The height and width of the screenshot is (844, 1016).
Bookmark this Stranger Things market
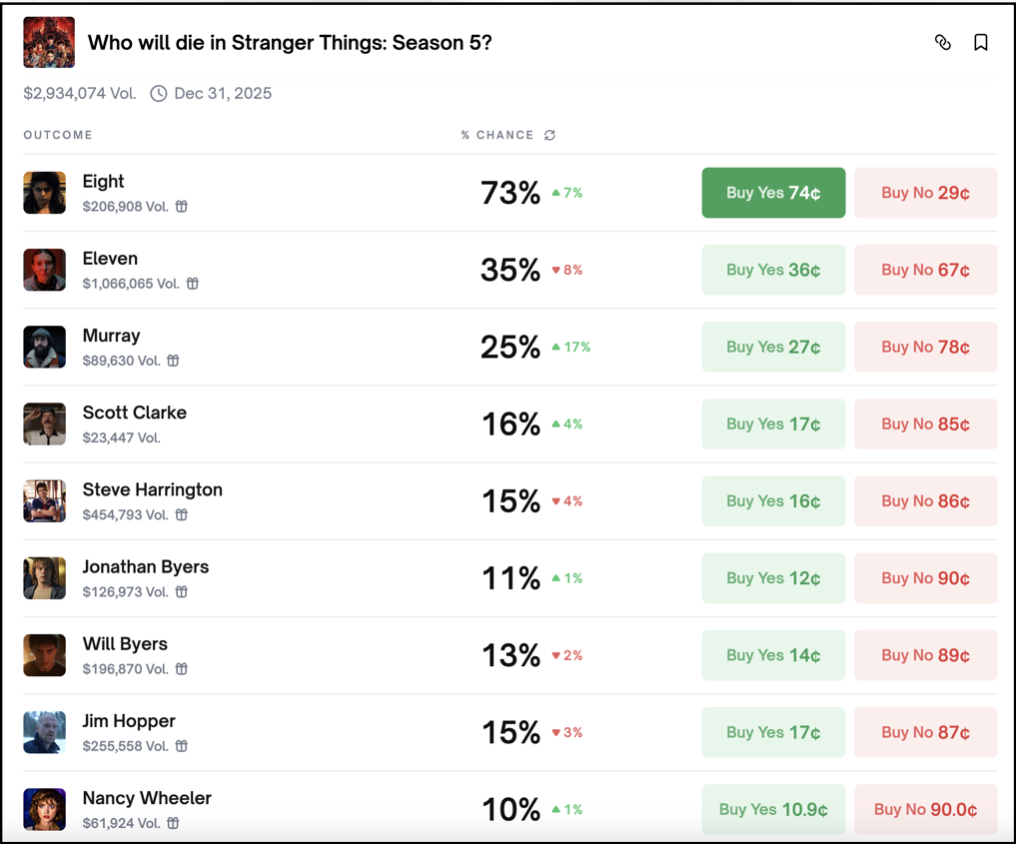981,42
